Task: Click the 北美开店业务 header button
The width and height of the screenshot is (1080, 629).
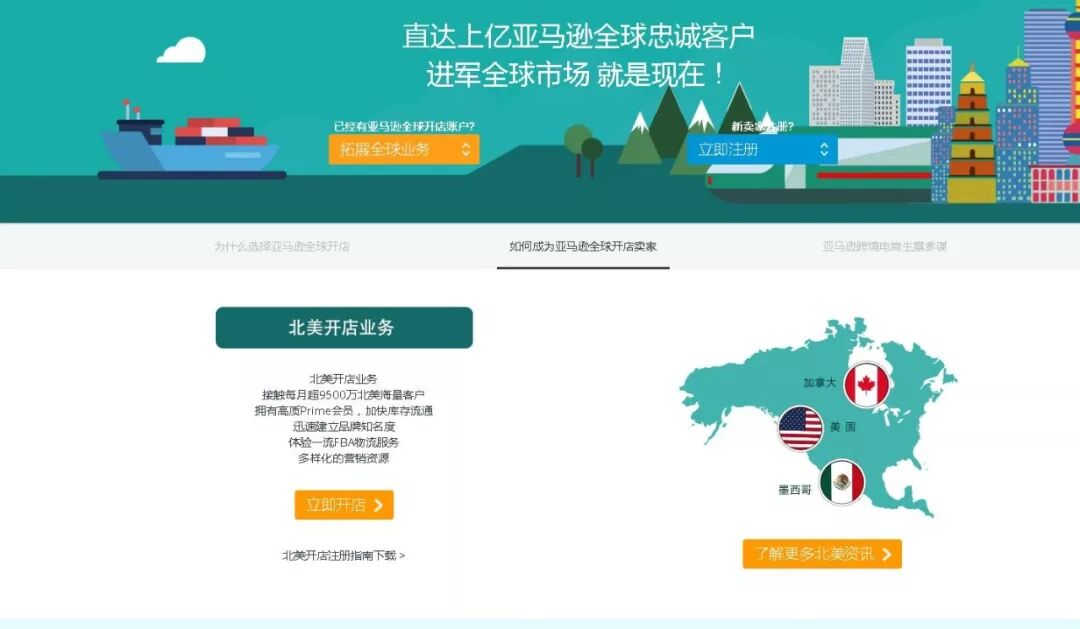Action: (344, 327)
